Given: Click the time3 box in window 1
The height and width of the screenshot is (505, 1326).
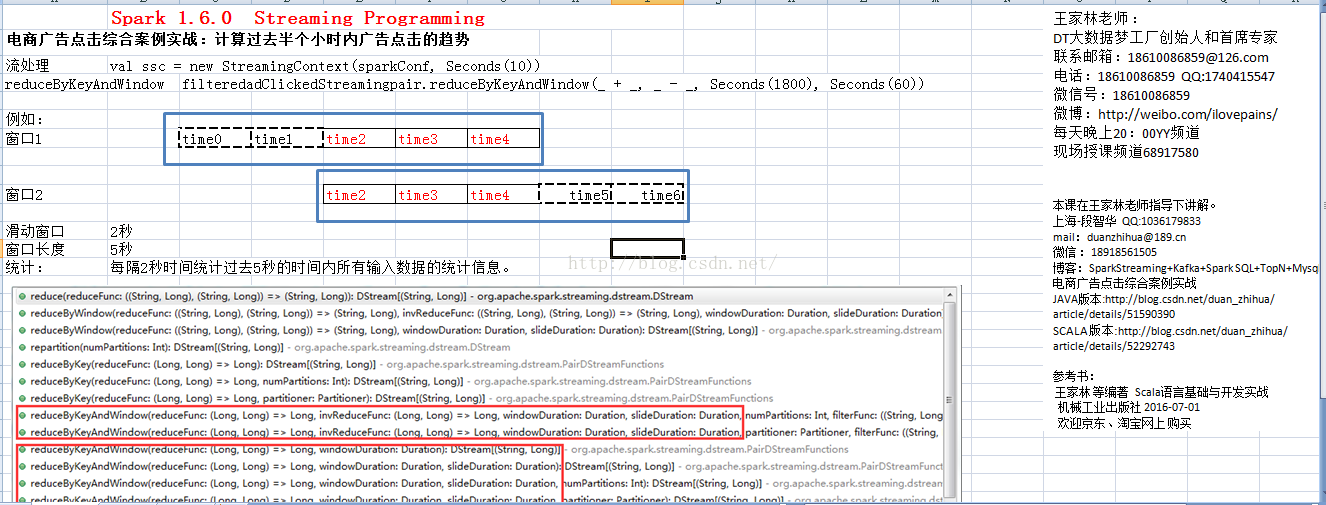Looking at the screenshot, I should (431, 139).
